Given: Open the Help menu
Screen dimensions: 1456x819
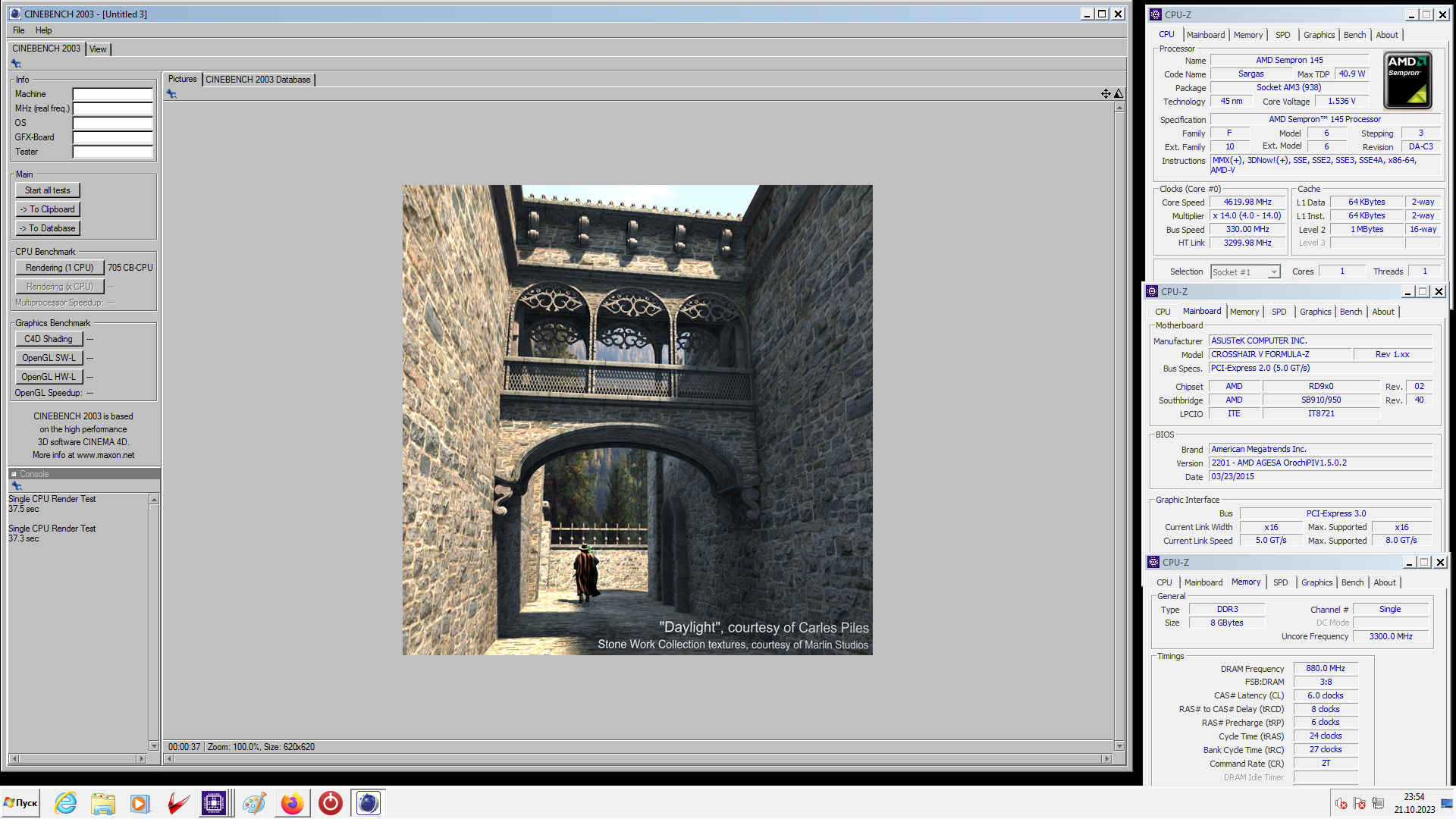Looking at the screenshot, I should tap(44, 30).
